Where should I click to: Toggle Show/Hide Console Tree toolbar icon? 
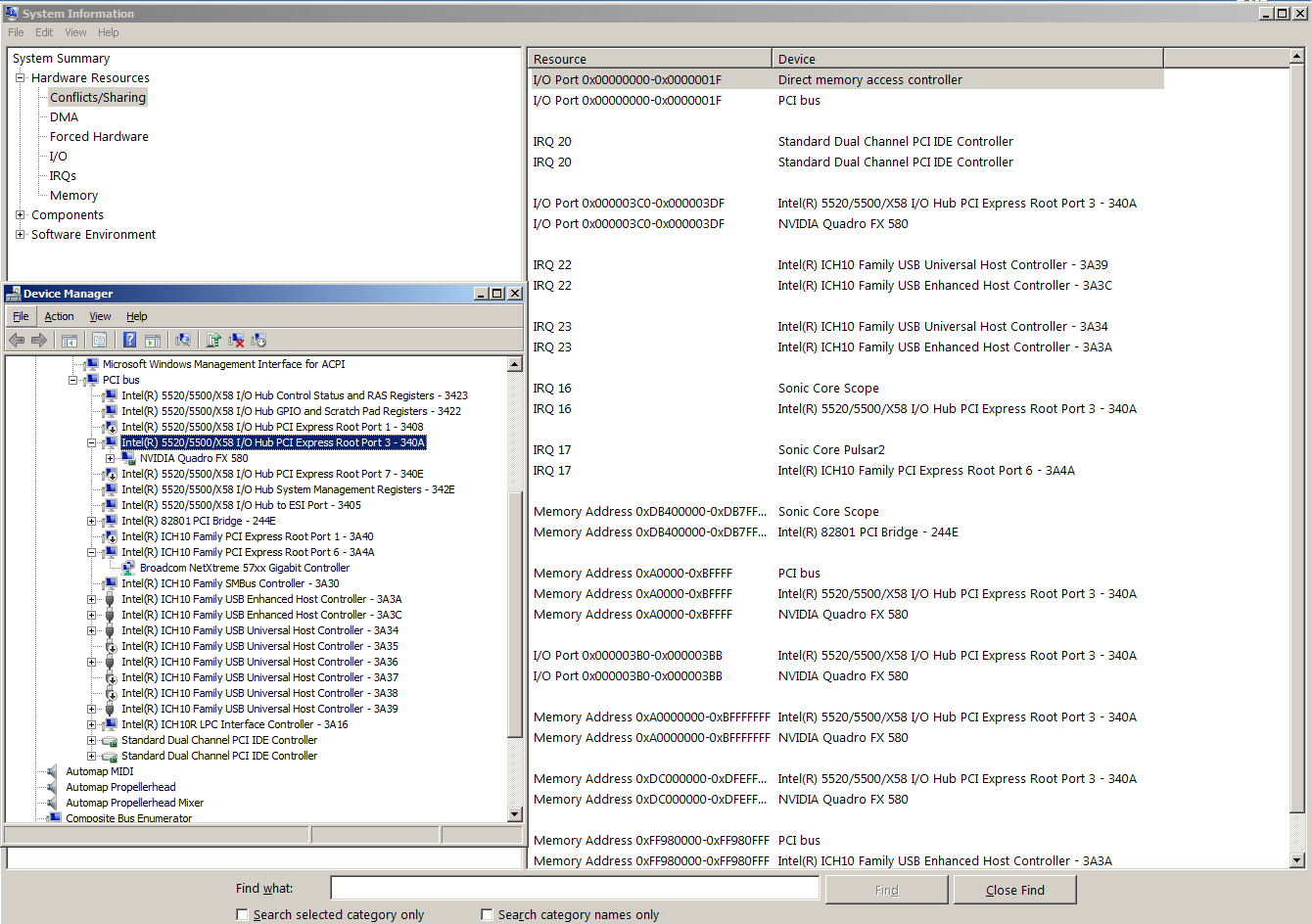70,340
